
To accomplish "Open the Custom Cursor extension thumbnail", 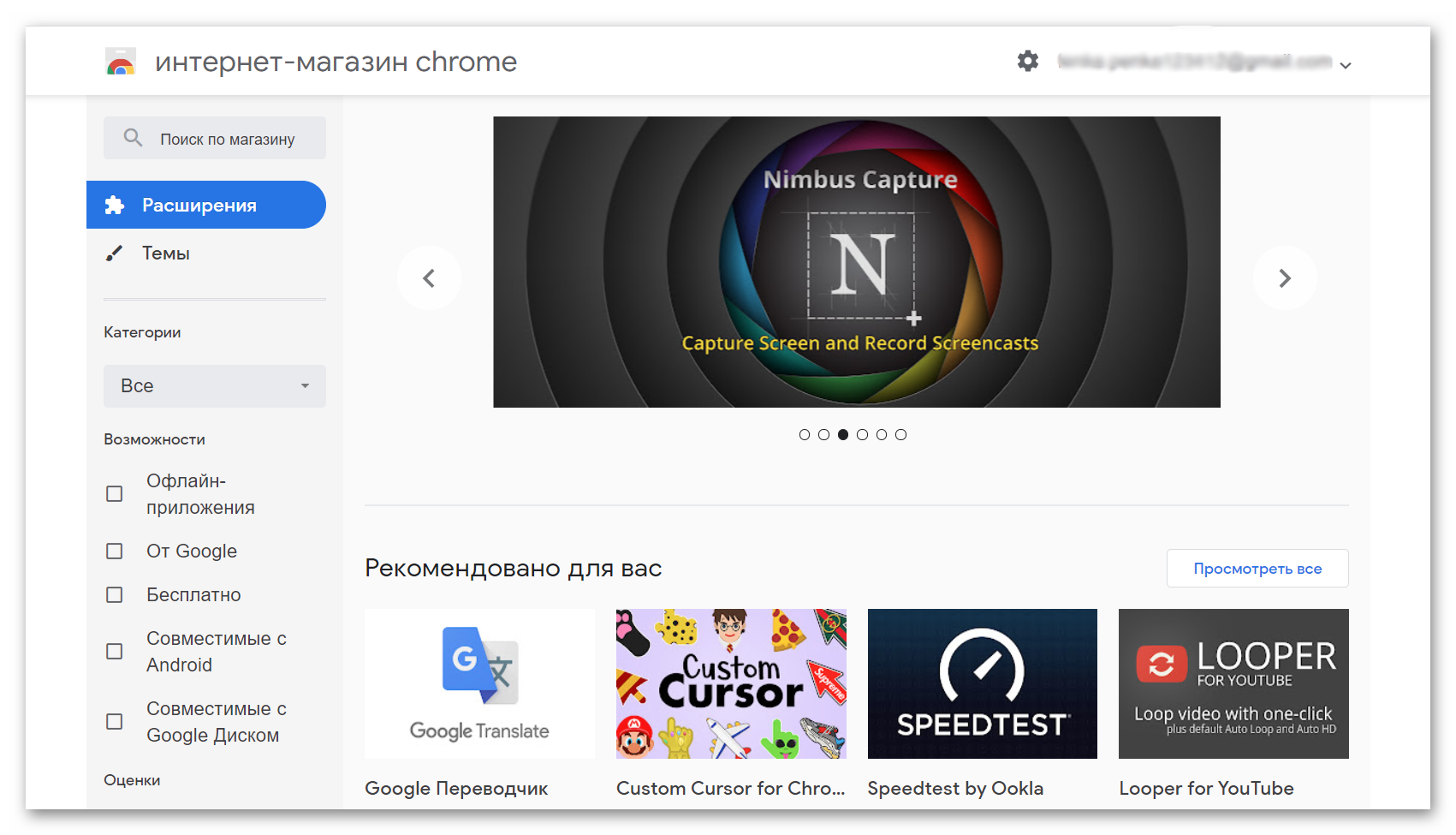I will [731, 683].
